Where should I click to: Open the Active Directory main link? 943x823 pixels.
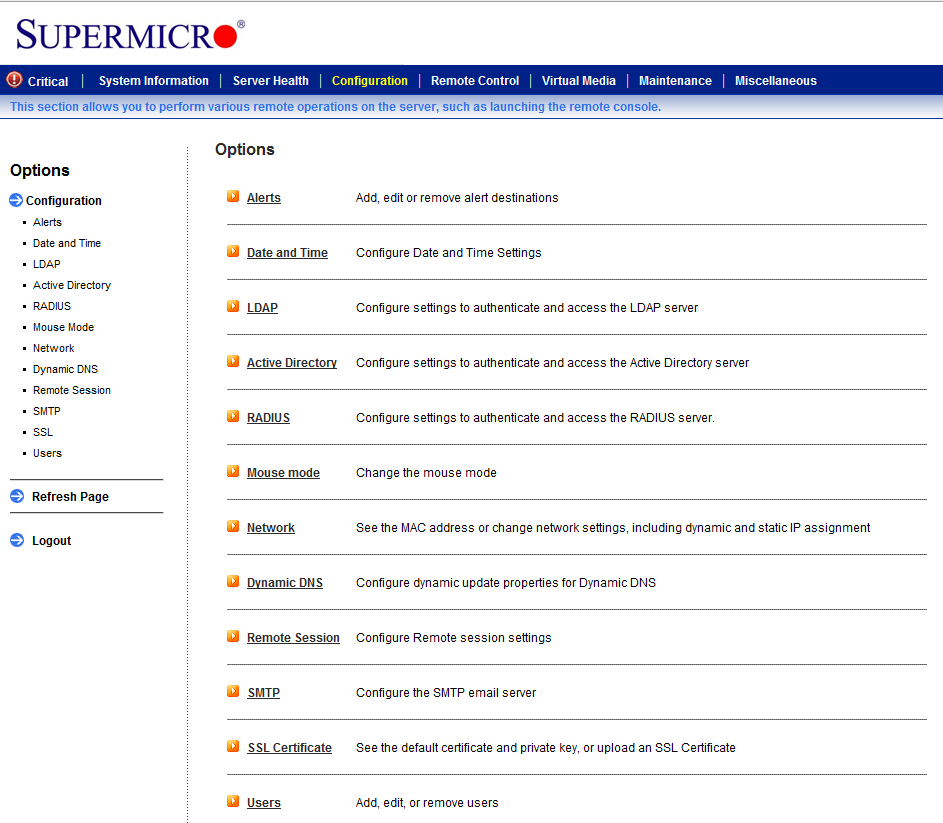tap(292, 363)
